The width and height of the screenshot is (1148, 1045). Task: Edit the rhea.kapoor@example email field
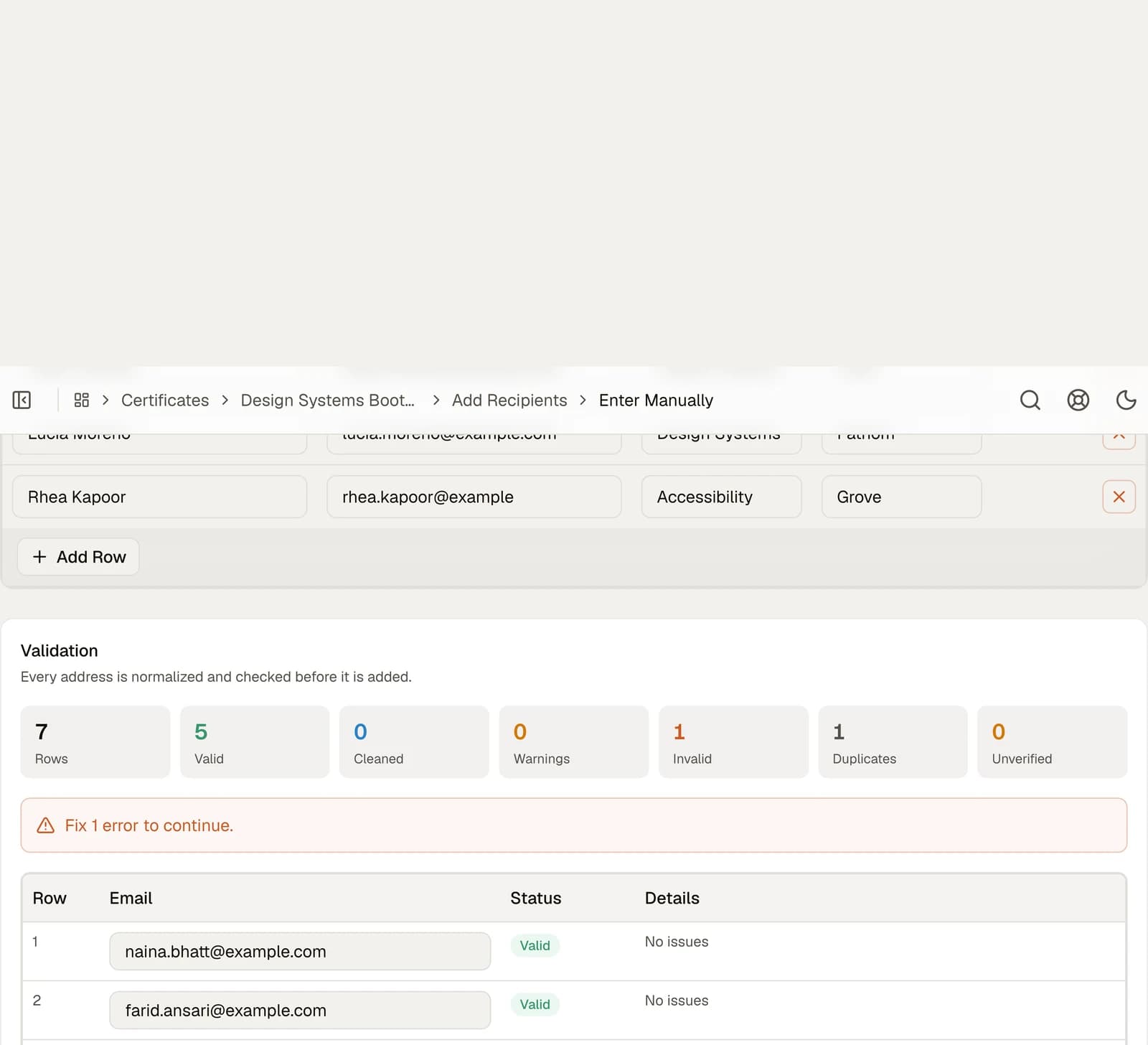click(474, 497)
